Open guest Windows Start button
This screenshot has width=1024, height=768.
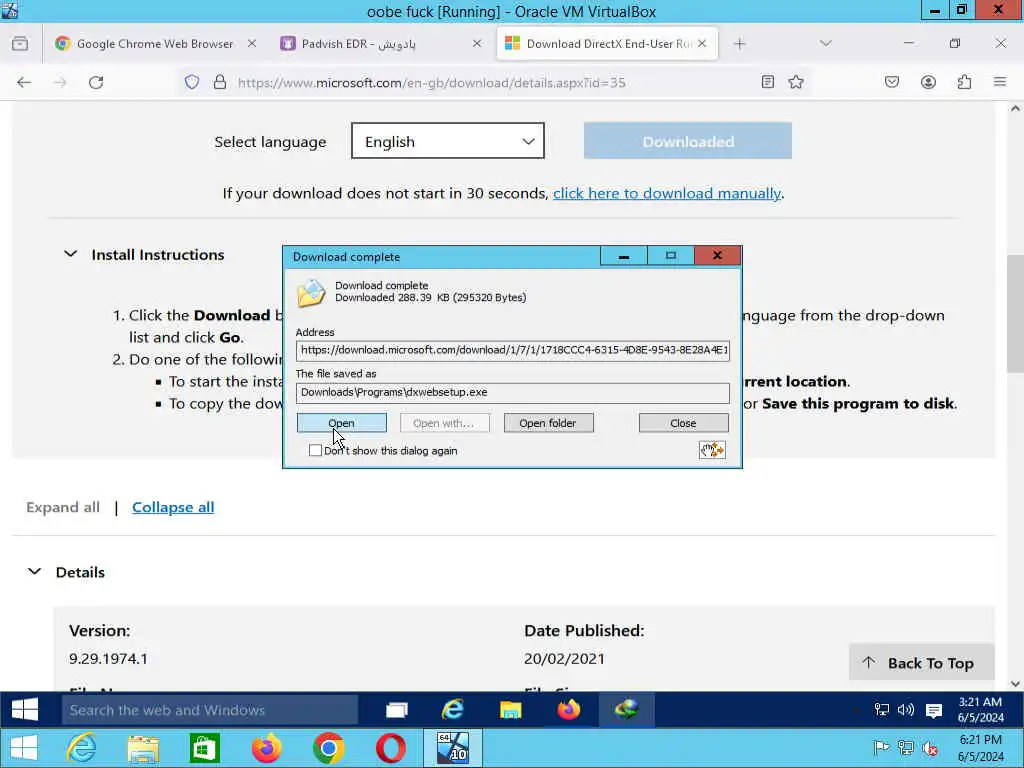tap(25, 710)
